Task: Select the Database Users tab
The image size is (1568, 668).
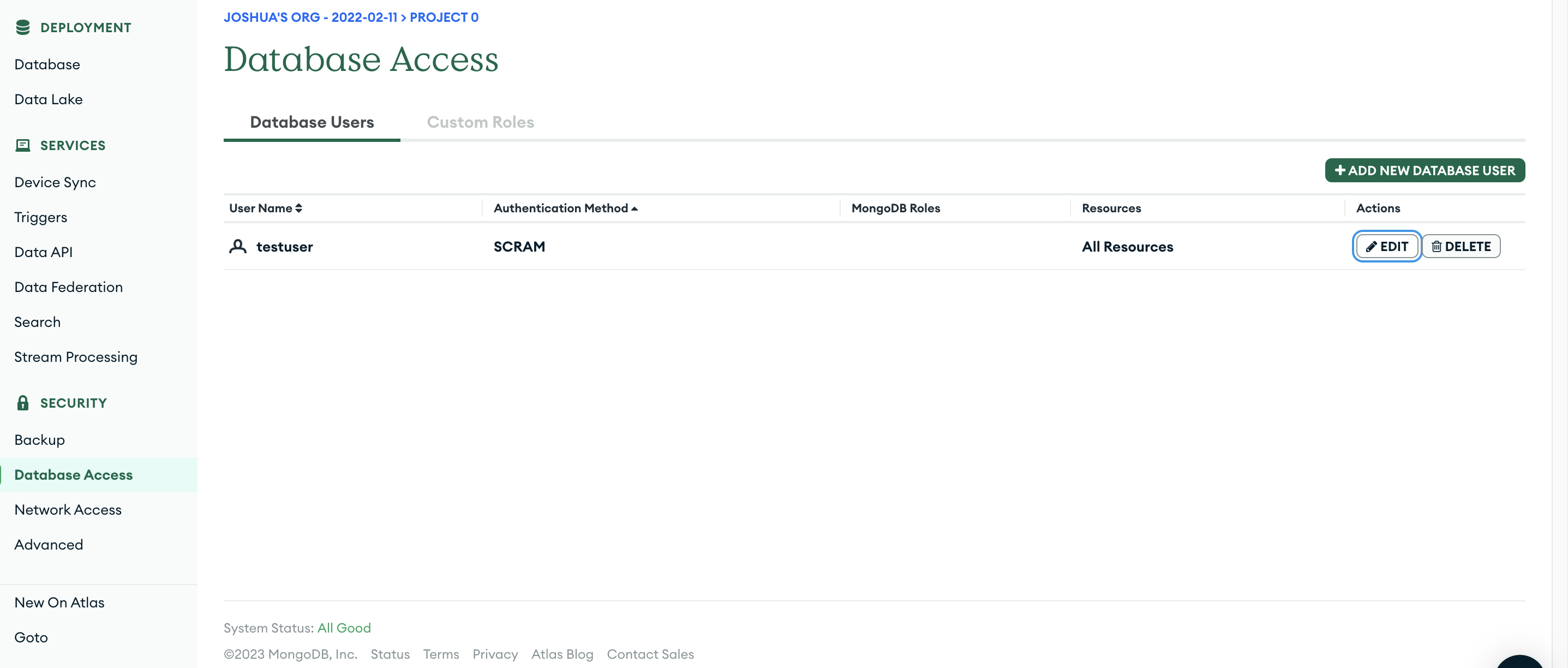Action: click(x=312, y=122)
